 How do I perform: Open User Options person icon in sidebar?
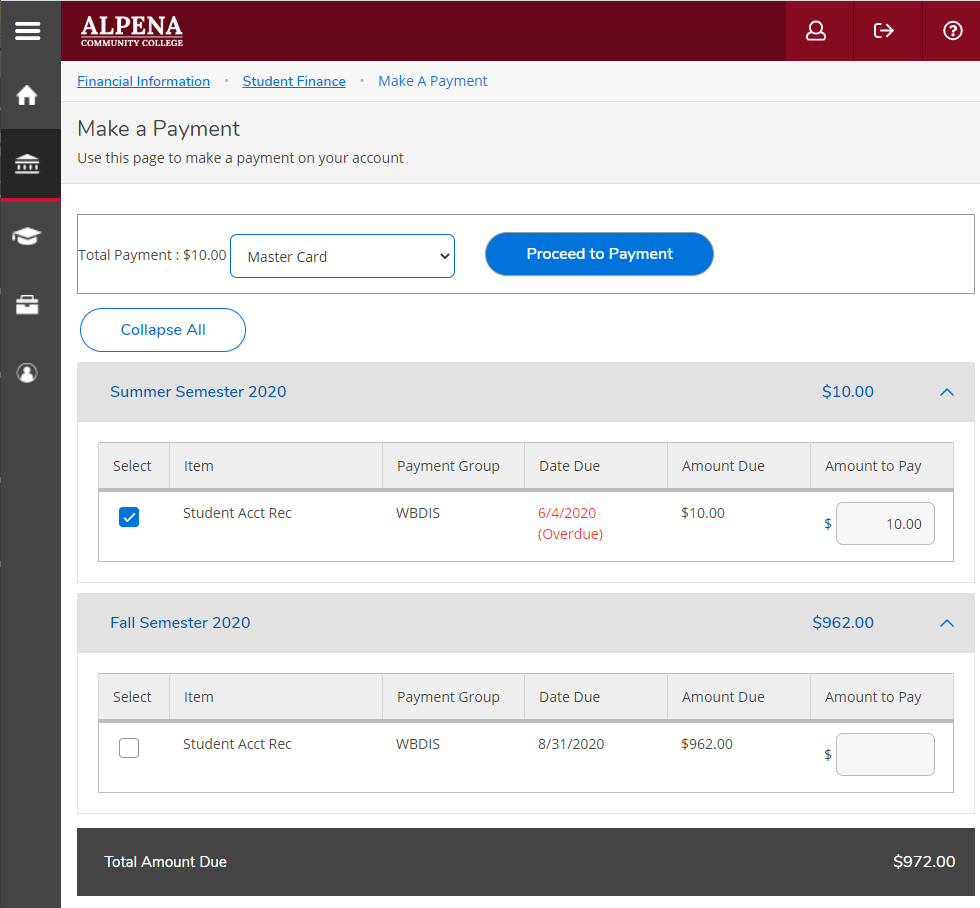click(x=27, y=373)
